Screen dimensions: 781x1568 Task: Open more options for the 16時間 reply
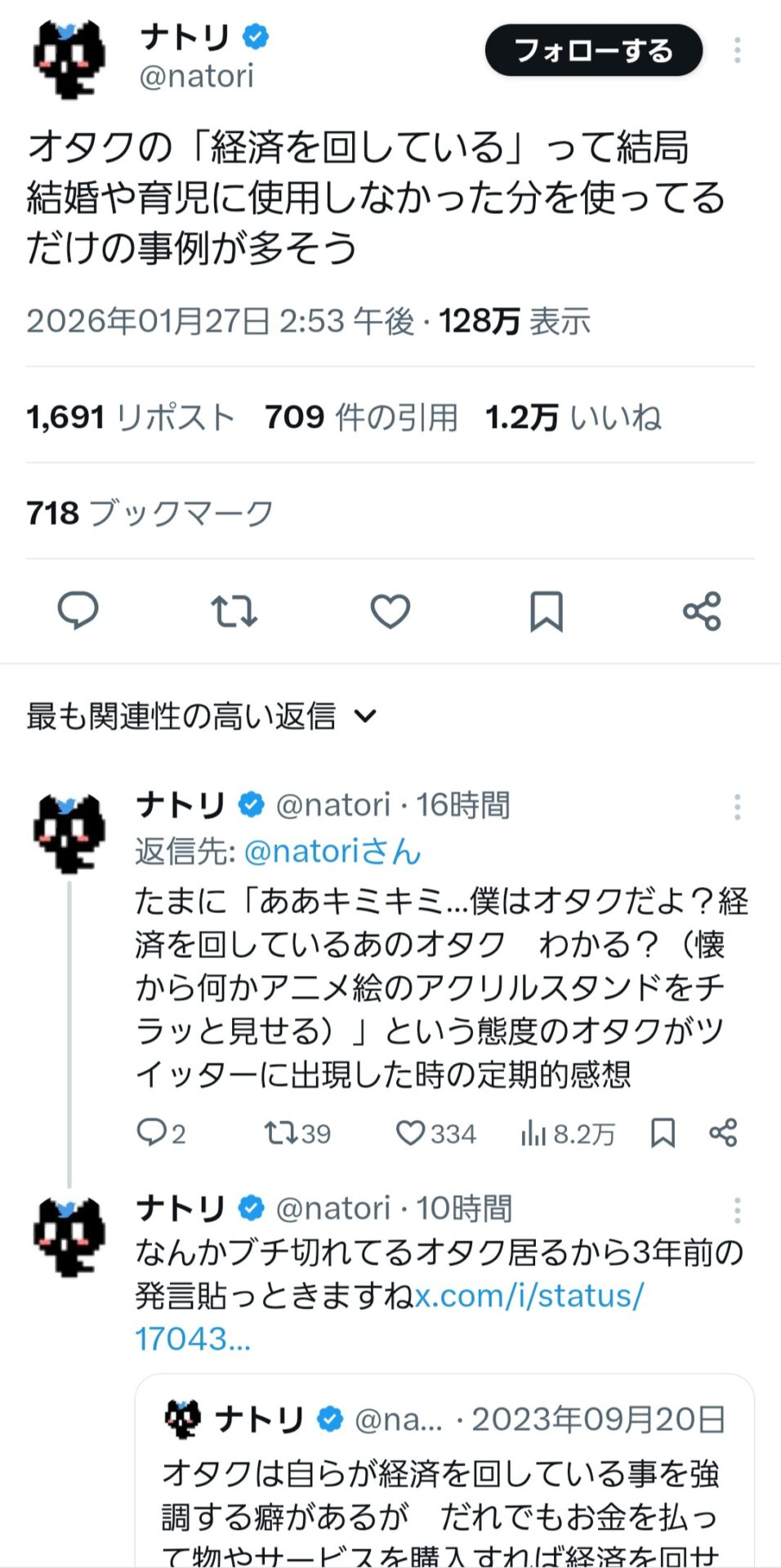(x=737, y=807)
